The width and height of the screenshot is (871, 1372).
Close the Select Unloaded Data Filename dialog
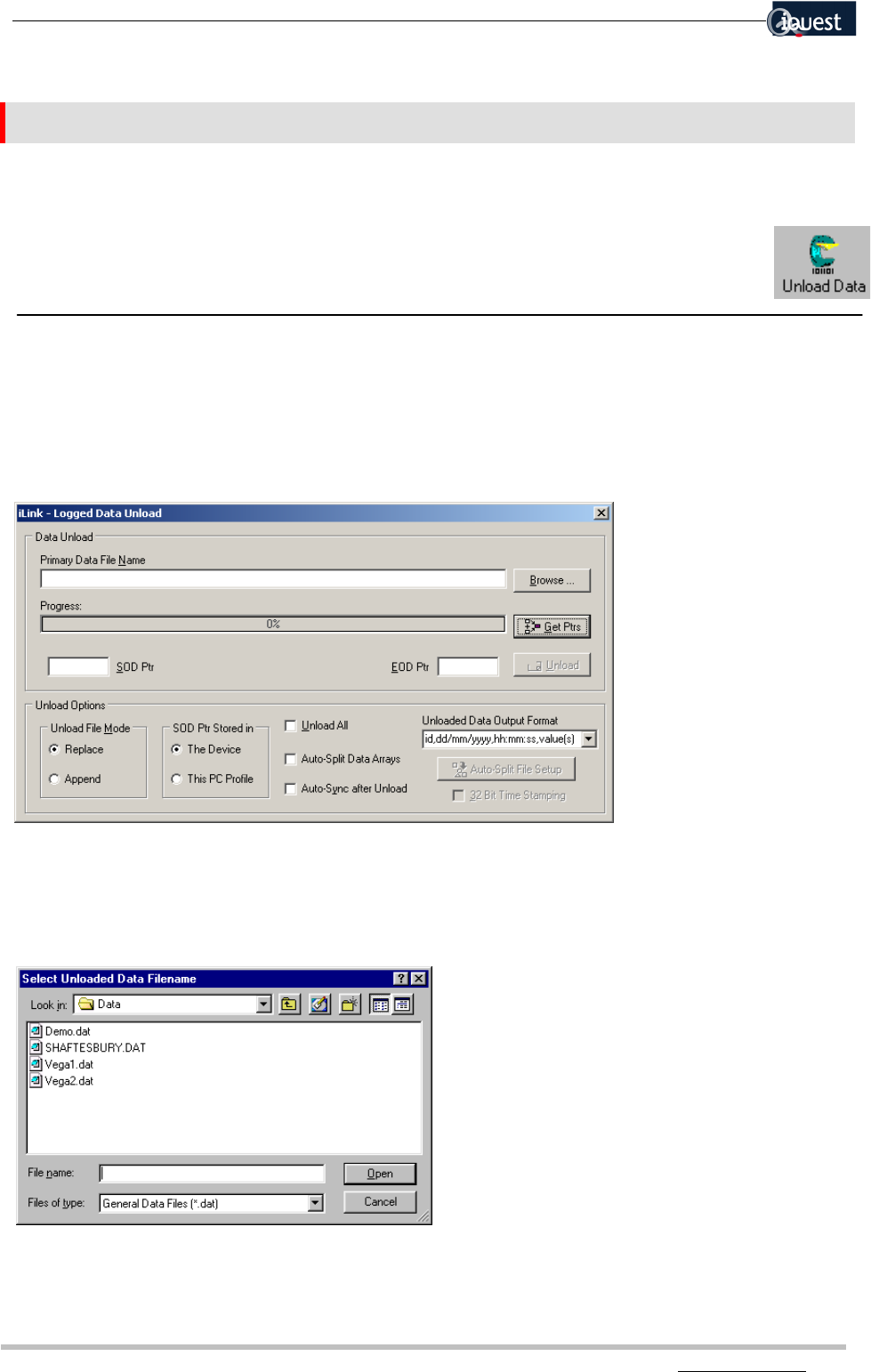[418, 979]
